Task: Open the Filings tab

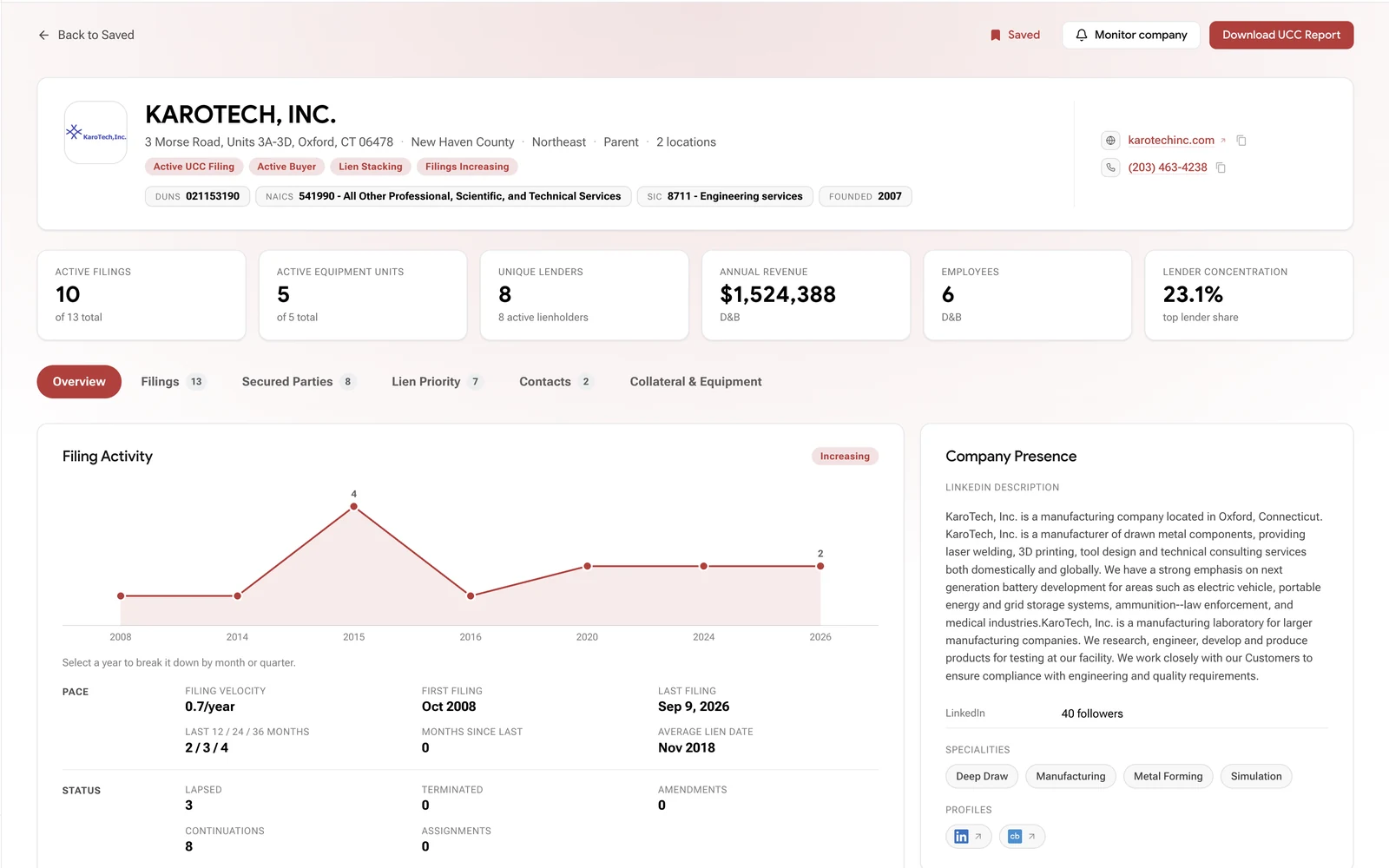Action: click(173, 382)
